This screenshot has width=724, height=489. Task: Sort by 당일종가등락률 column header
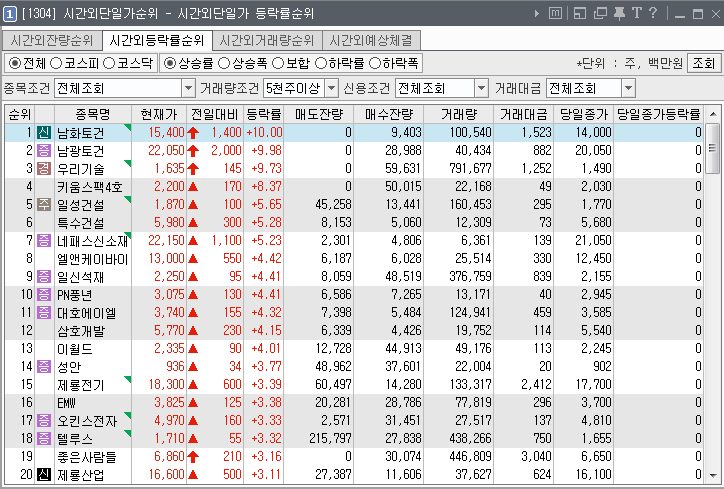click(659, 114)
